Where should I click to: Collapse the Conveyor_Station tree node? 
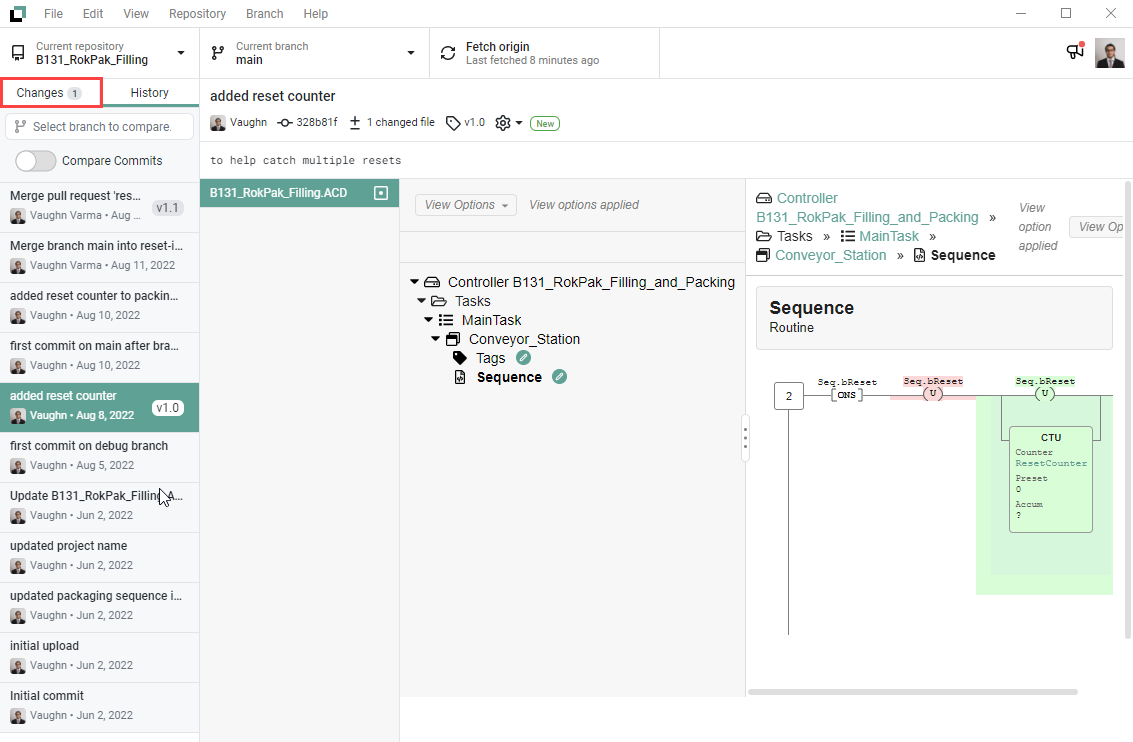(x=436, y=339)
